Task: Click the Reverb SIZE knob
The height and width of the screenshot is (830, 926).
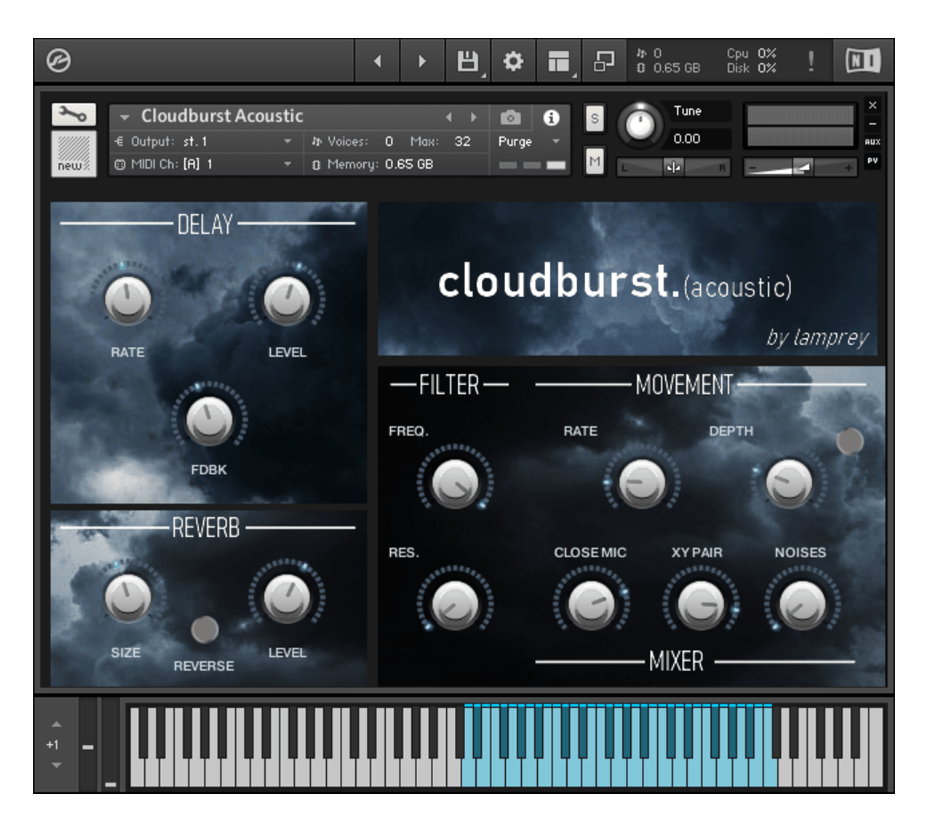Action: tap(128, 598)
